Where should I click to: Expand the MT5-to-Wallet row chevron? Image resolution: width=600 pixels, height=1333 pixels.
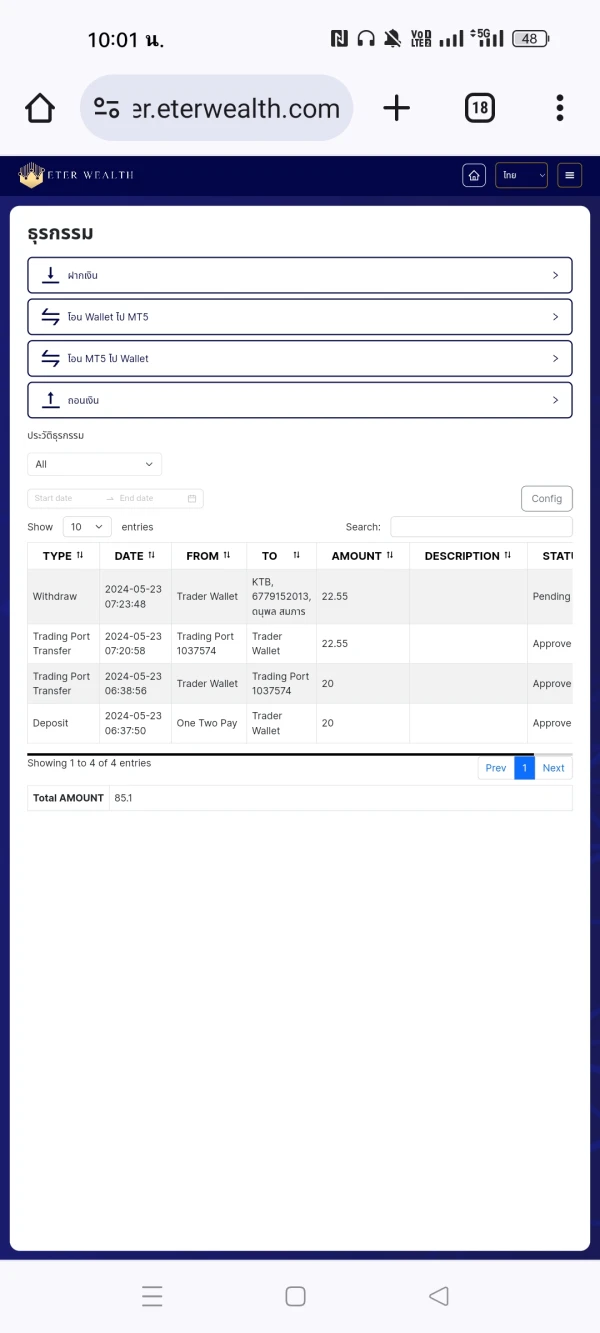pos(555,358)
